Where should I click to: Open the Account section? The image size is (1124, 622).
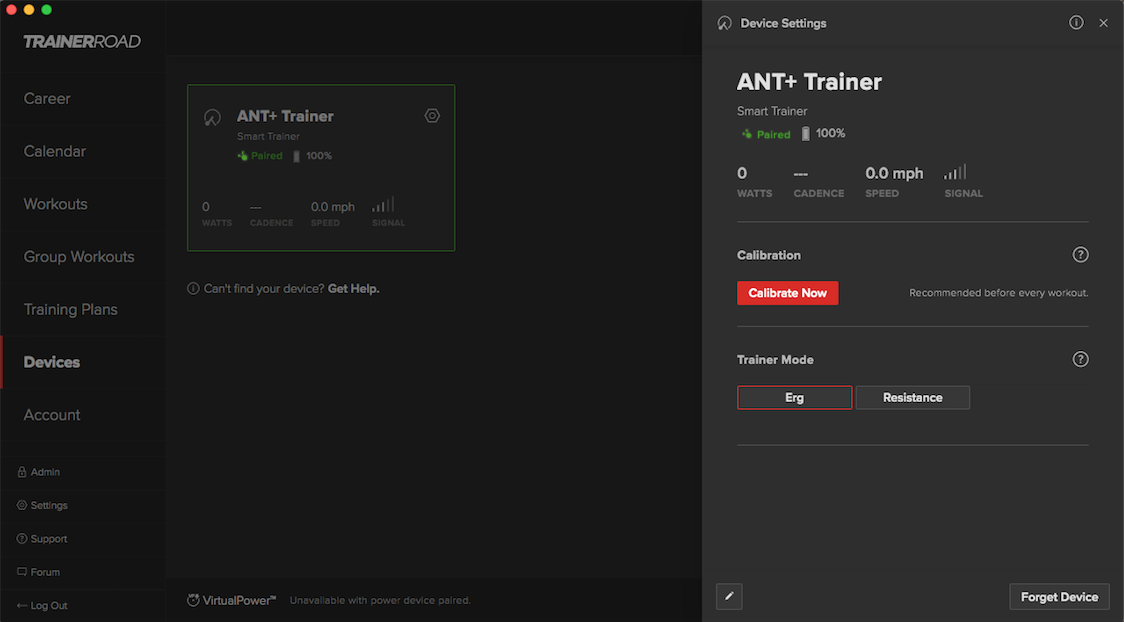pos(52,414)
